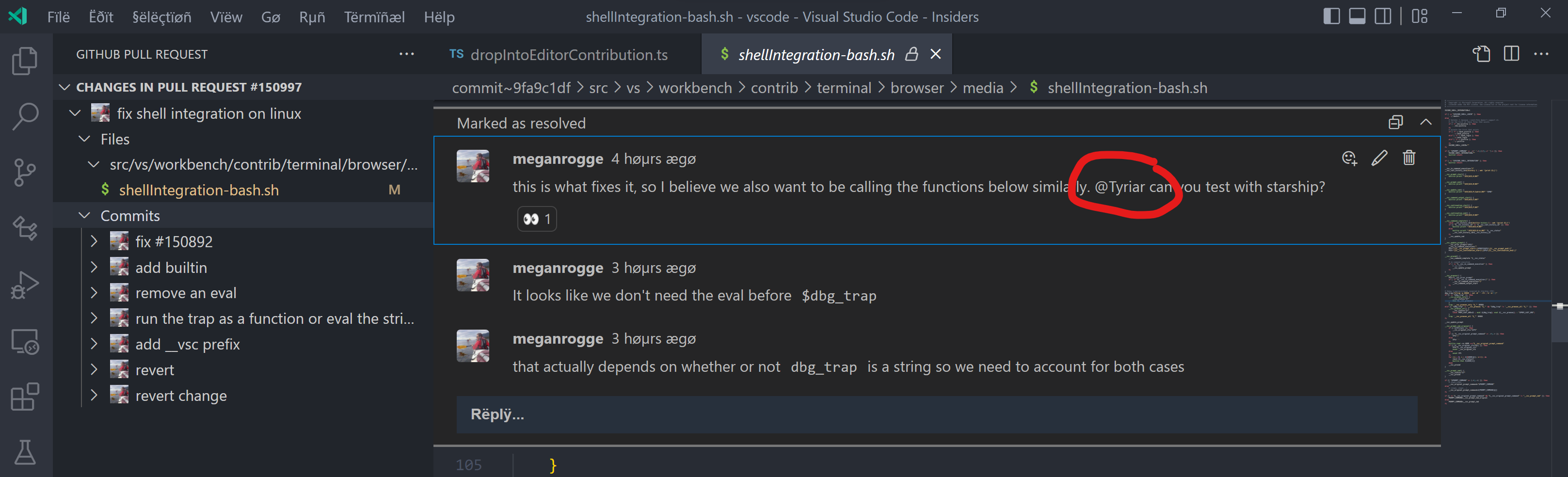1568x477 pixels.
Task: Open More Actions in the GitHub Pull Request panel
Action: [x=407, y=54]
